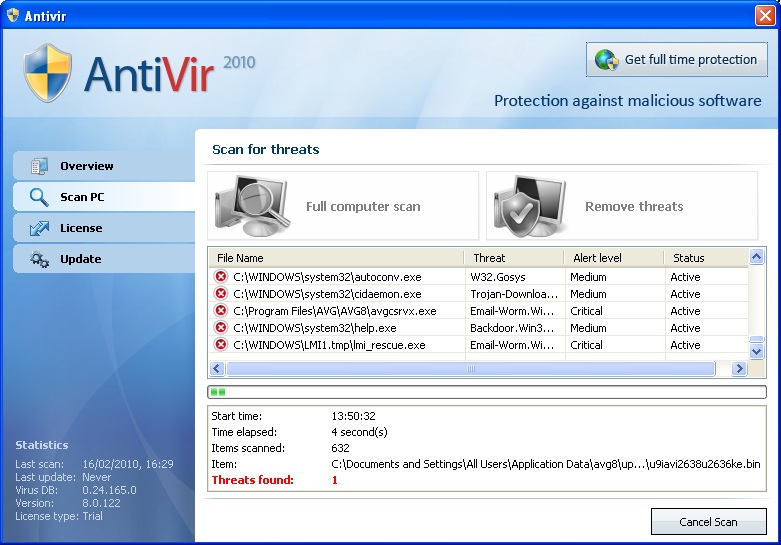Click the red X icon beside help.exe
This screenshot has width=781, height=545.
point(221,327)
